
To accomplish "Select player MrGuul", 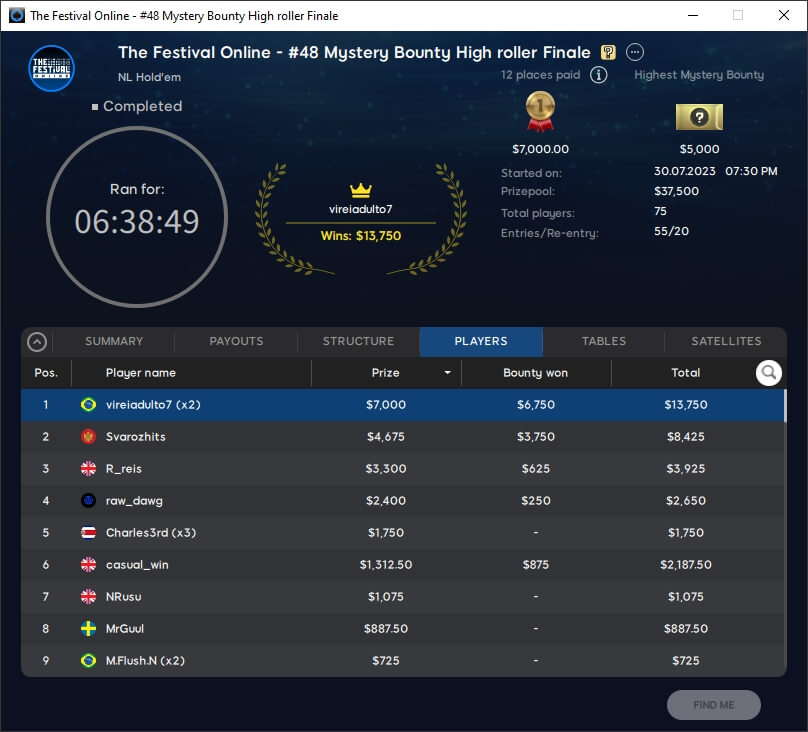I will (402, 628).
